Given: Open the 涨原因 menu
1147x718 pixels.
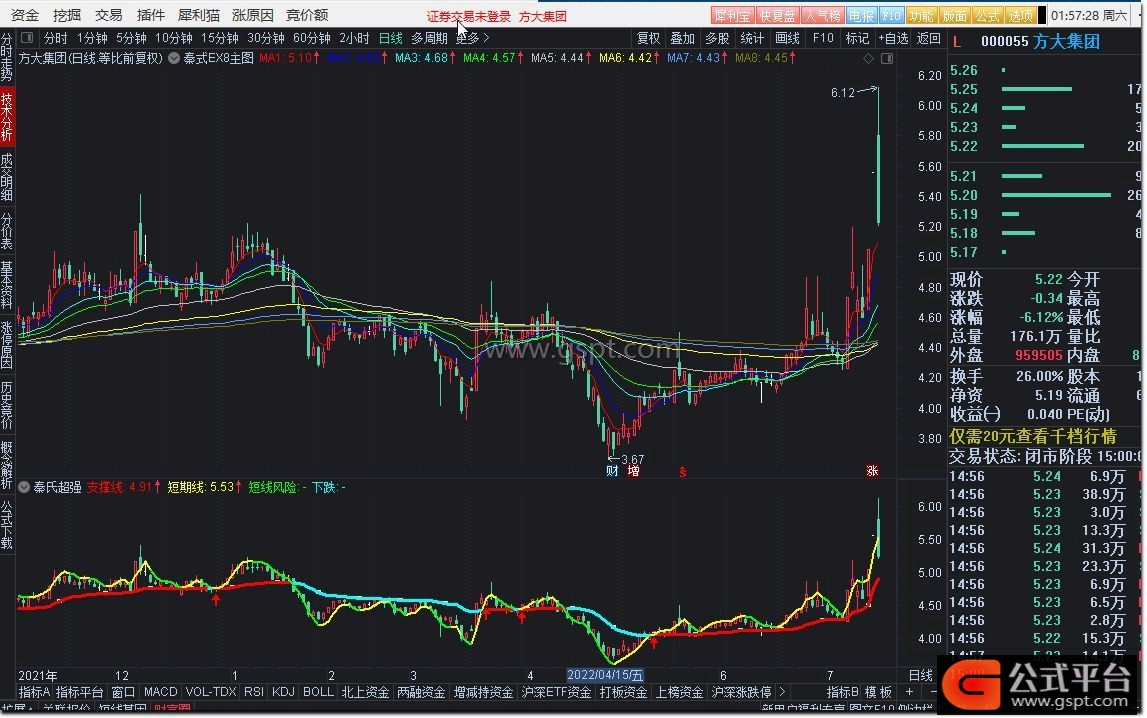Looking at the screenshot, I should [x=252, y=15].
